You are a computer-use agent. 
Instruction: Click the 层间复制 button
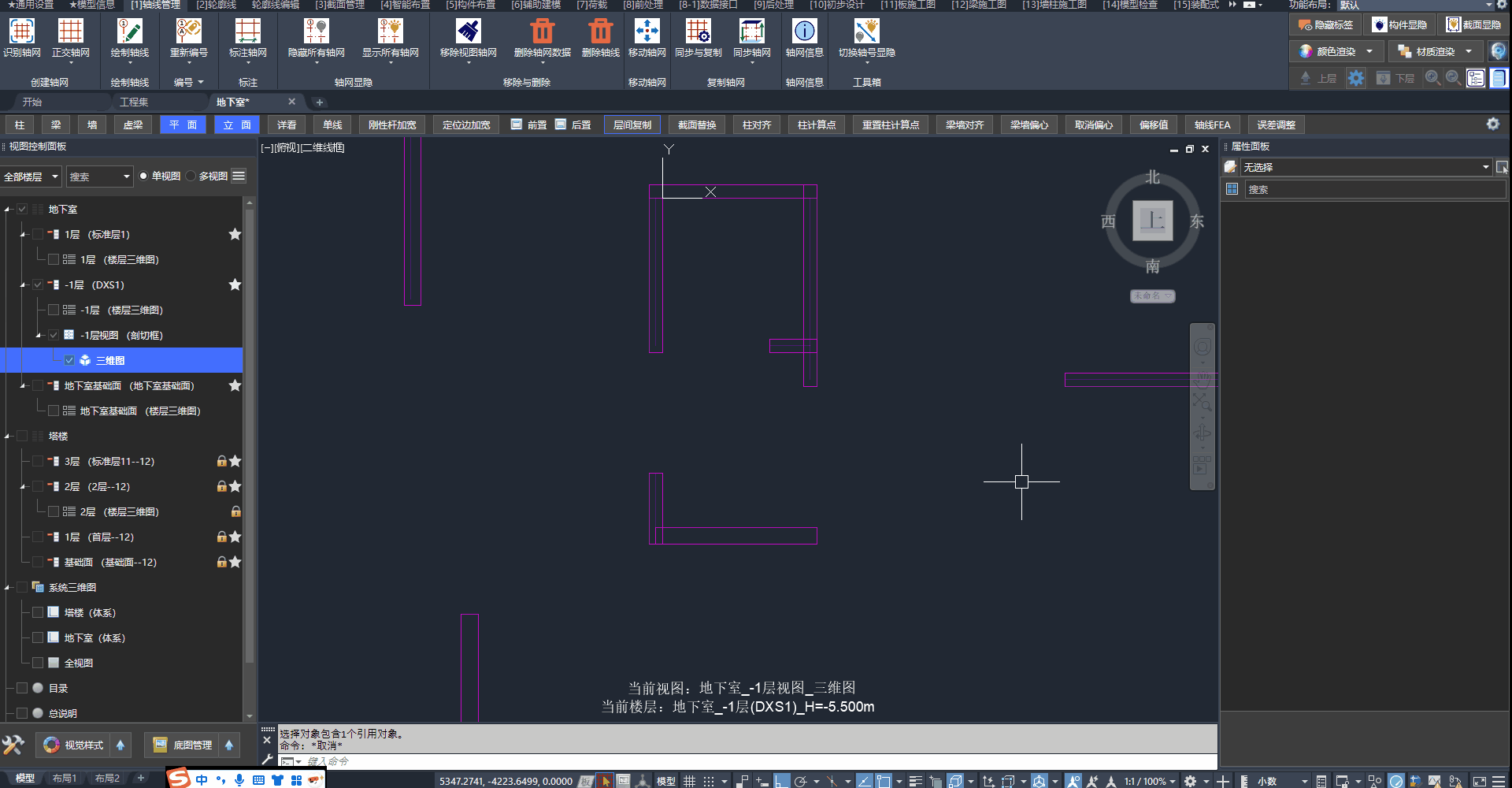click(632, 125)
